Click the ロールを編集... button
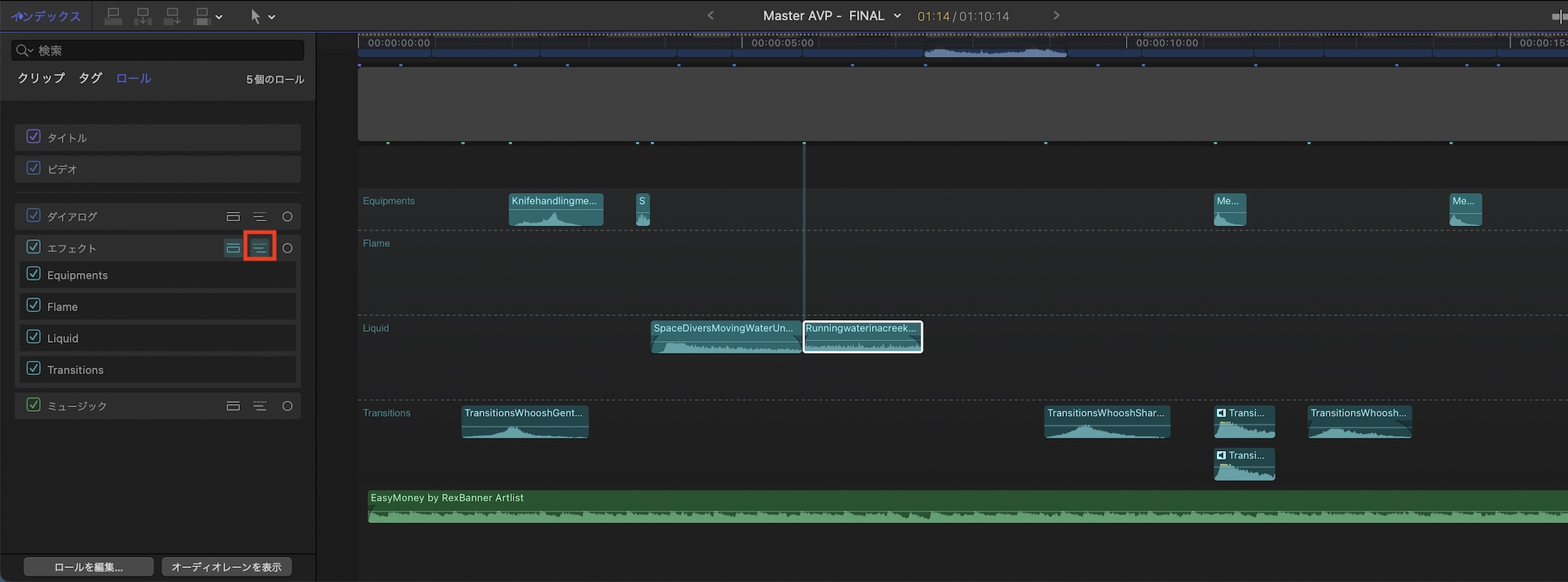This screenshot has width=1568, height=582. 88,567
